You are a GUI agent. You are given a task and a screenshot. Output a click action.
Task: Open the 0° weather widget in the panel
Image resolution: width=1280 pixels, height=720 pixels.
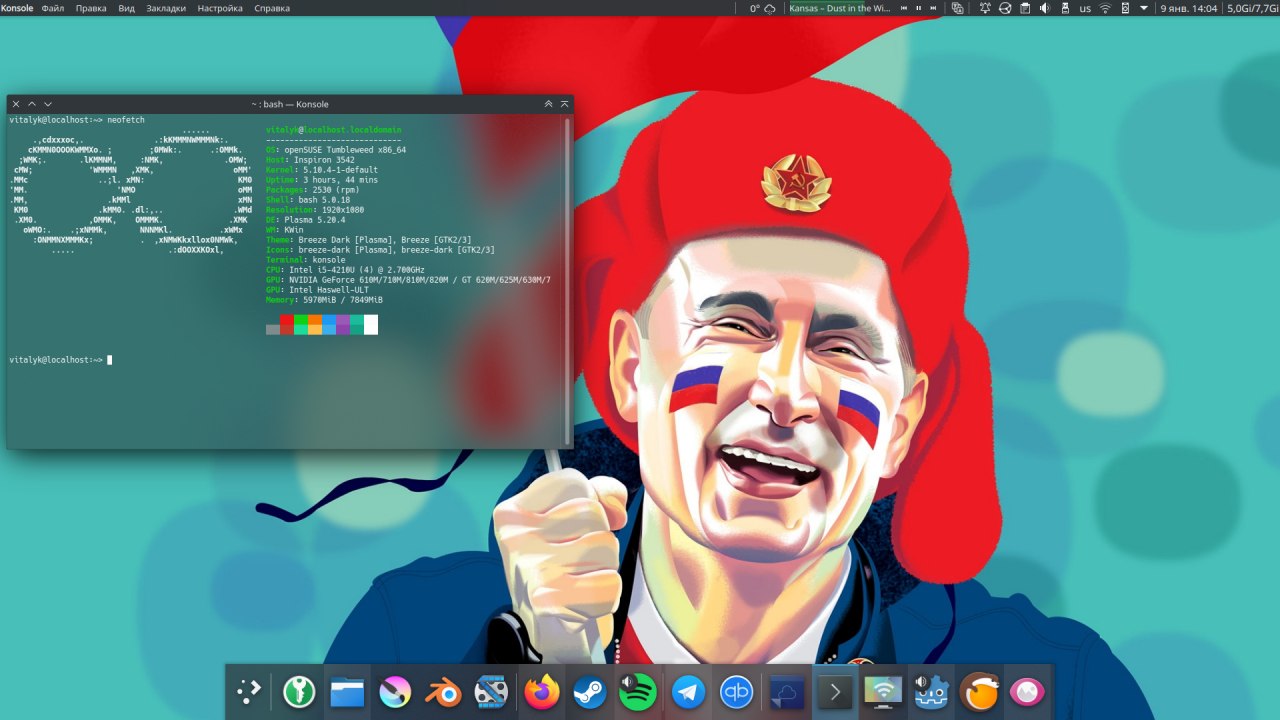(764, 8)
